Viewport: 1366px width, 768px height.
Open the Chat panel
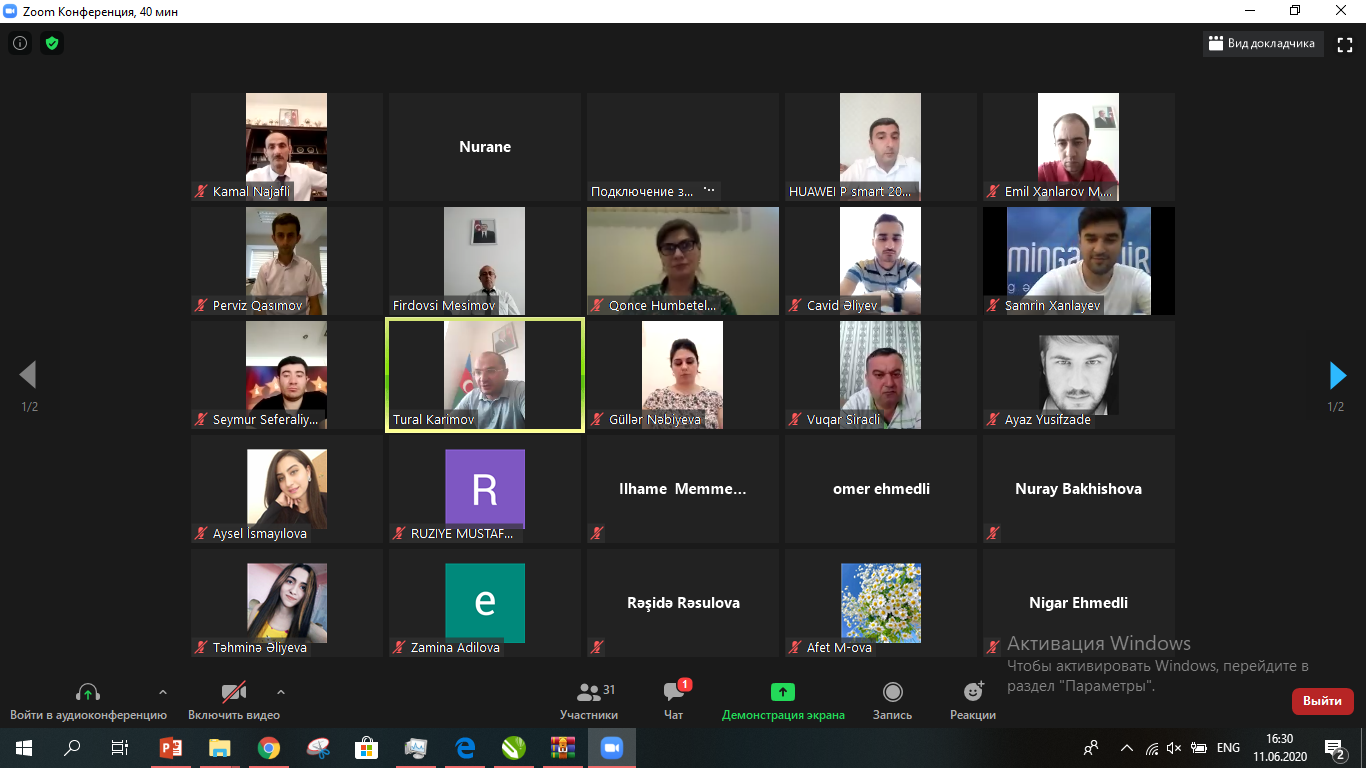(x=674, y=701)
